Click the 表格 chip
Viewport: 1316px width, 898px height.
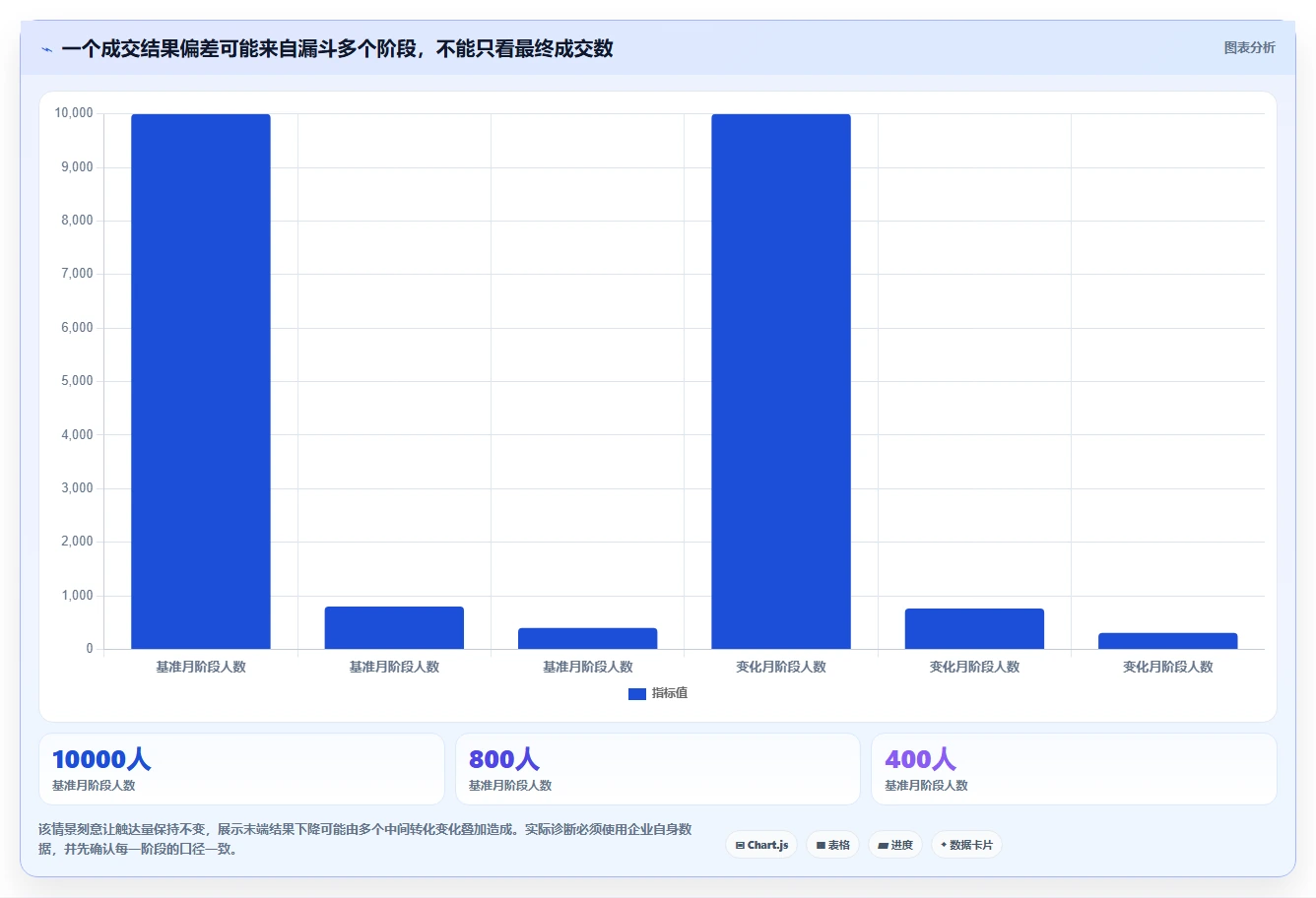coord(833,845)
